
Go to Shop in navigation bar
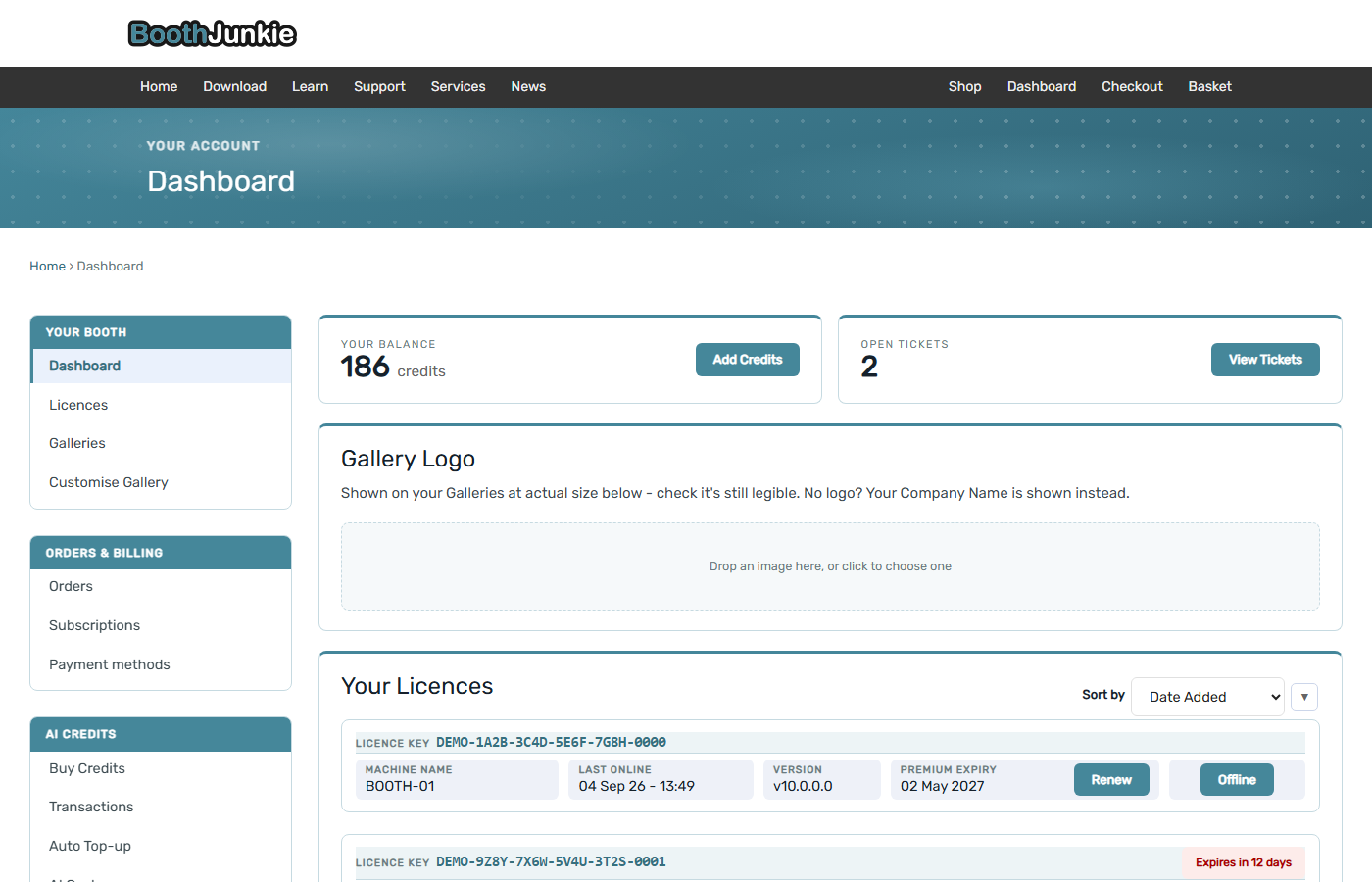[x=964, y=86]
